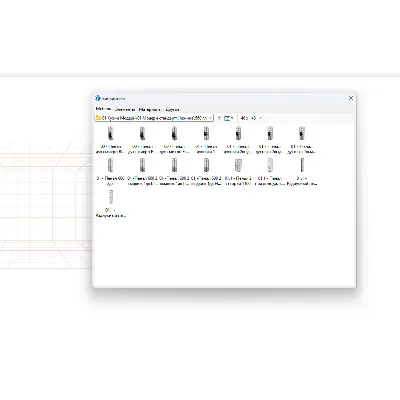Select the fourth cabinet thumbnail in the second row
Viewport: 400px width, 400px height.
[206, 165]
